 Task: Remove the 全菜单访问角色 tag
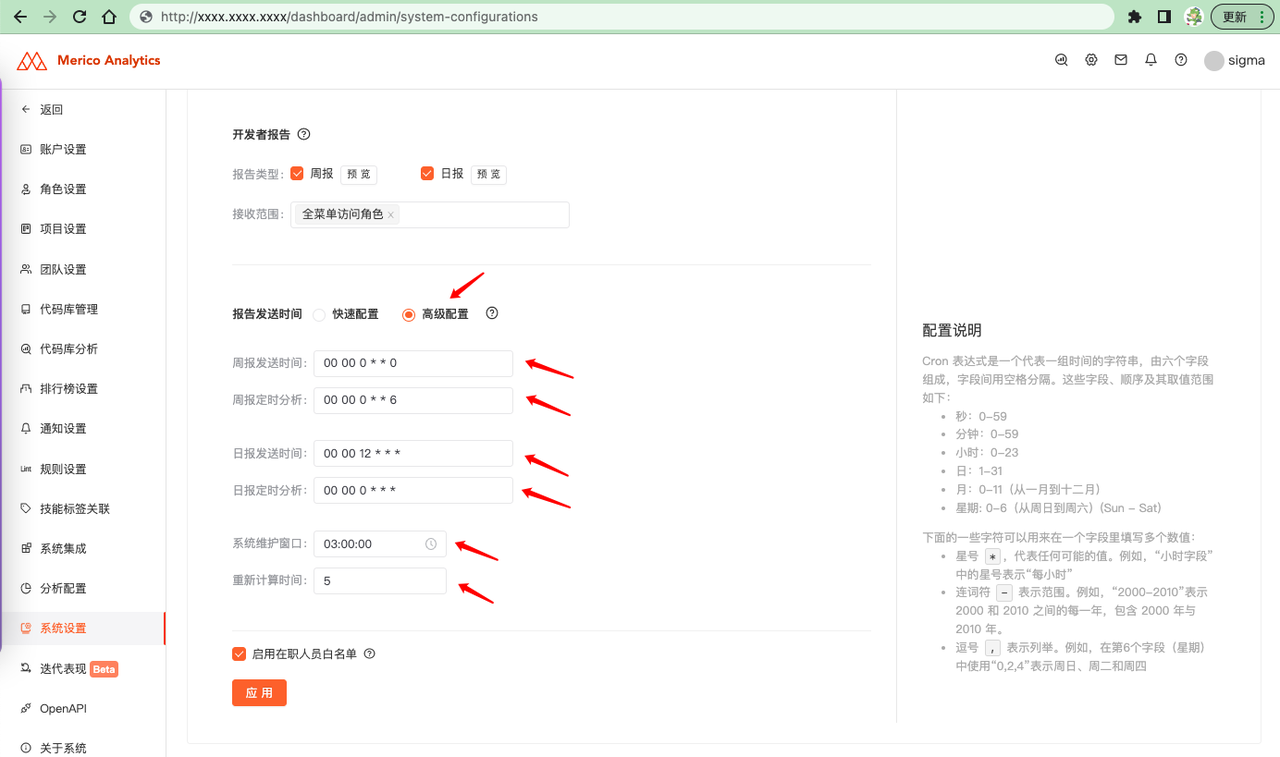pyautogui.click(x=391, y=215)
